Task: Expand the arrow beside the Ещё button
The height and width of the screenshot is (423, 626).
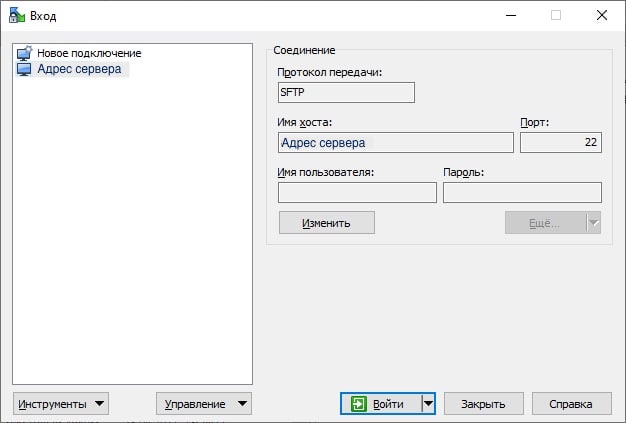Action: [593, 222]
